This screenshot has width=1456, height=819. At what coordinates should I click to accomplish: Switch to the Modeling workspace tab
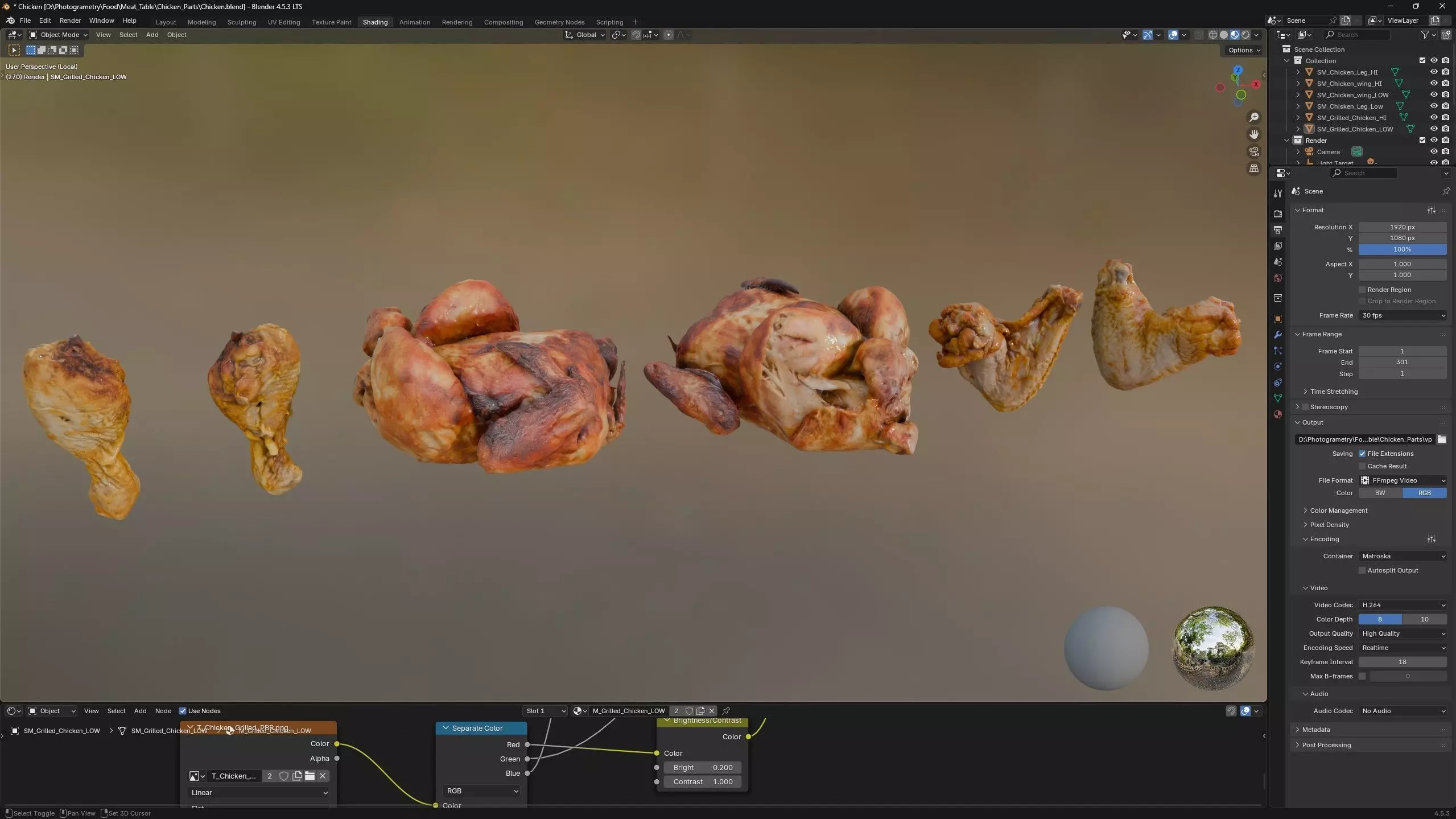201,22
